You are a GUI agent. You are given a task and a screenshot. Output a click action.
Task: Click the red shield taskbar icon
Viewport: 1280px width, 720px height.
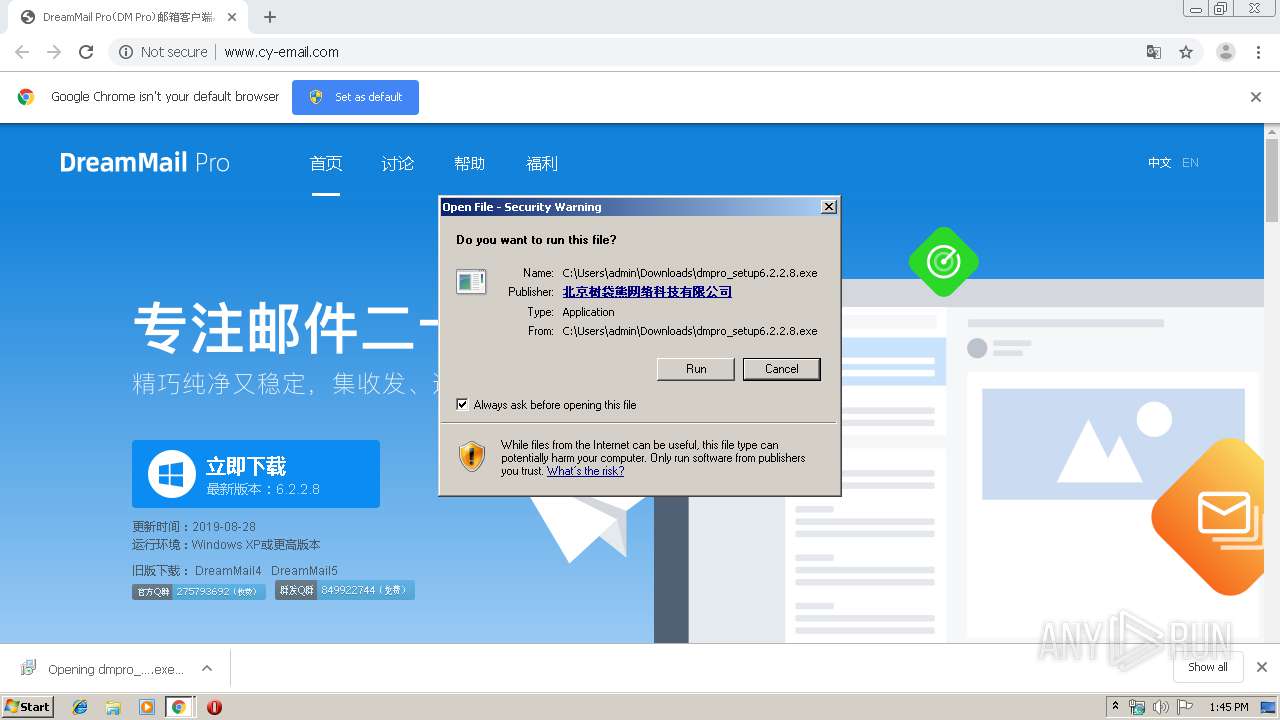pyautogui.click(x=214, y=707)
